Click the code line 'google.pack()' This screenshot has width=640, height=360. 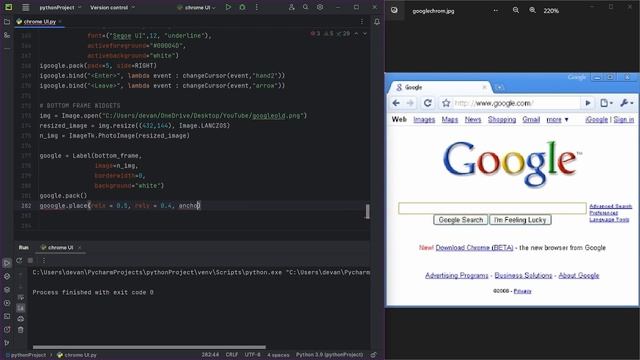(x=63, y=196)
